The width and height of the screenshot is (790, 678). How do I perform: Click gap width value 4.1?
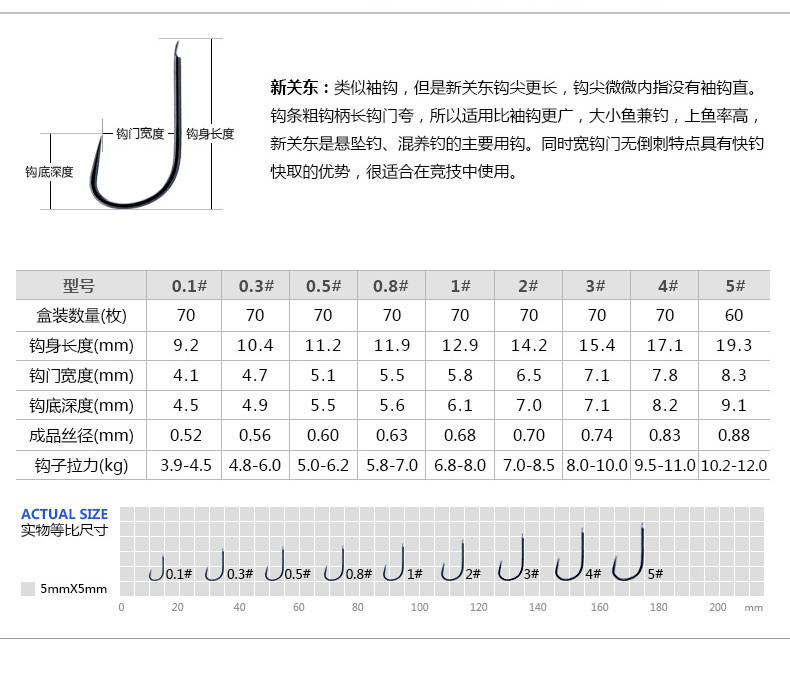coord(186,375)
